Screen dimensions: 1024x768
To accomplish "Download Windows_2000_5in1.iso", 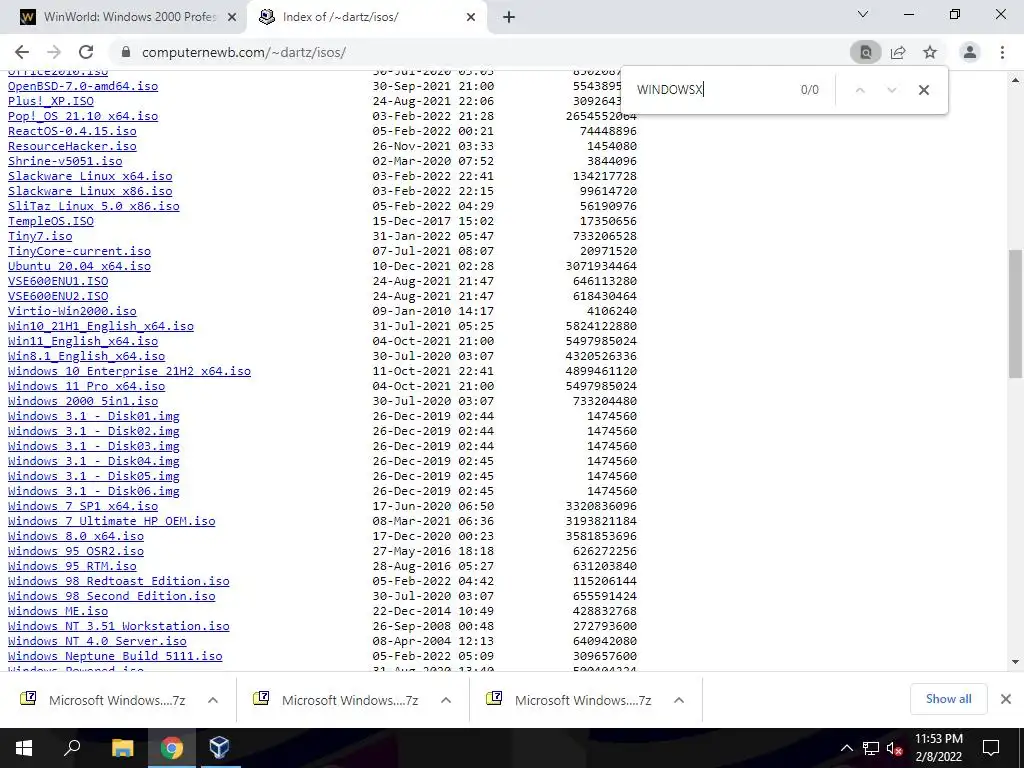I will (83, 401).
